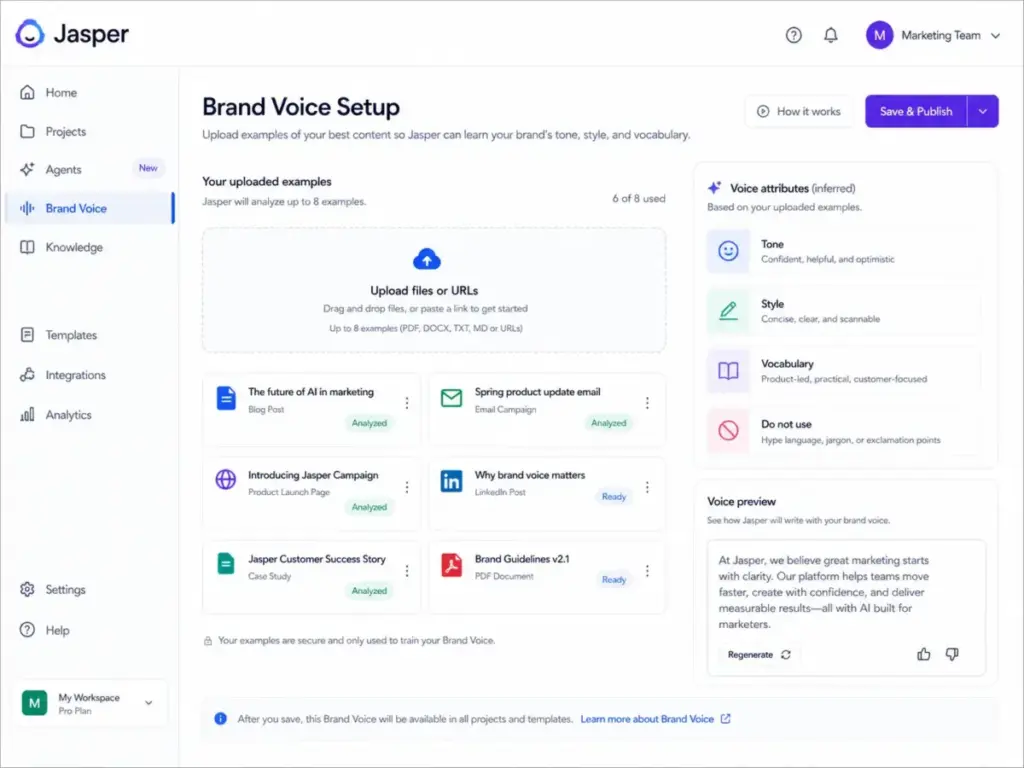Open options menu for Spring product update email

[x=647, y=403]
